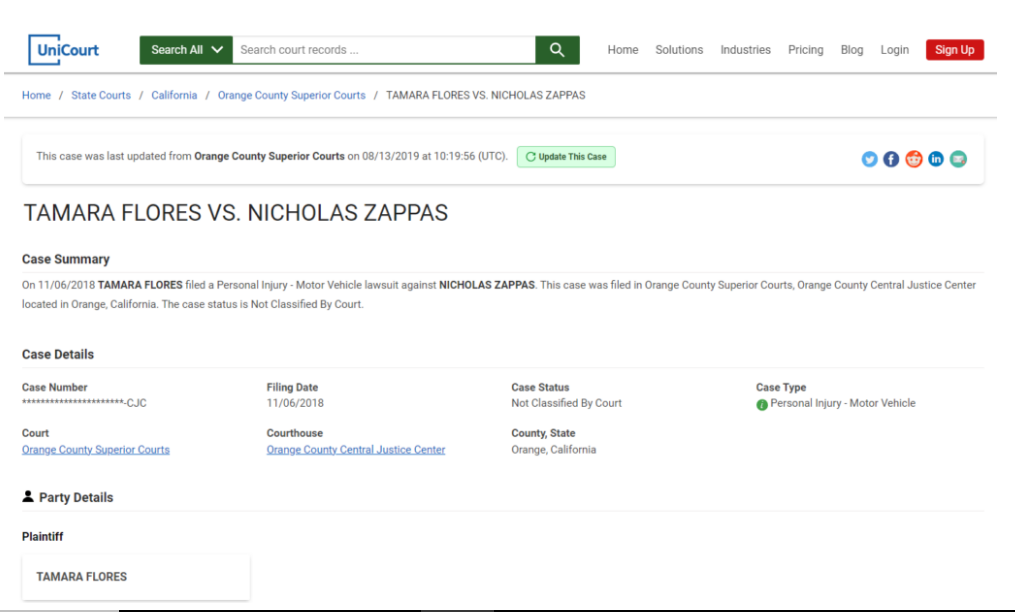Select the California breadcrumb link

[x=174, y=95]
